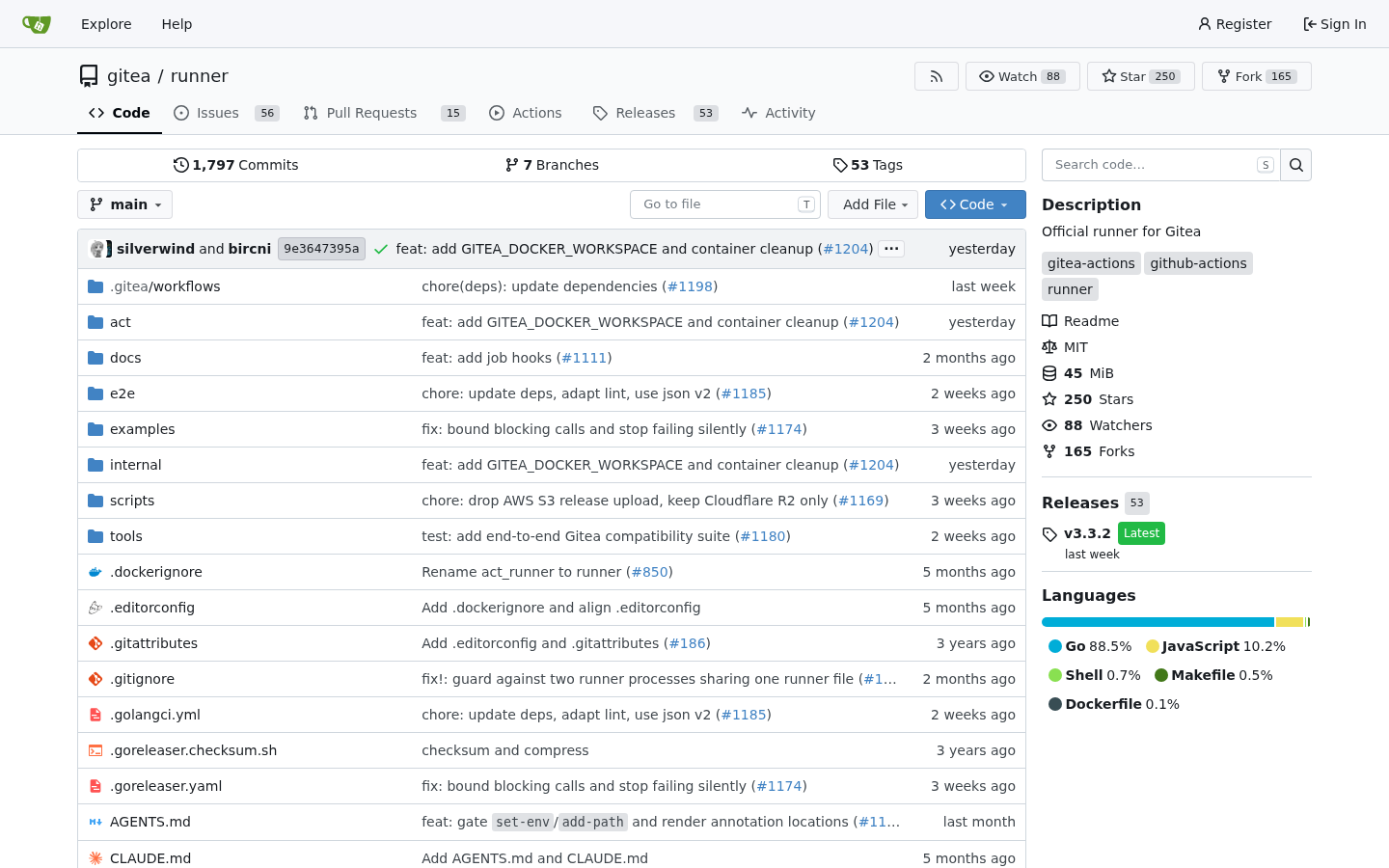Click the Watch button

1022,76
